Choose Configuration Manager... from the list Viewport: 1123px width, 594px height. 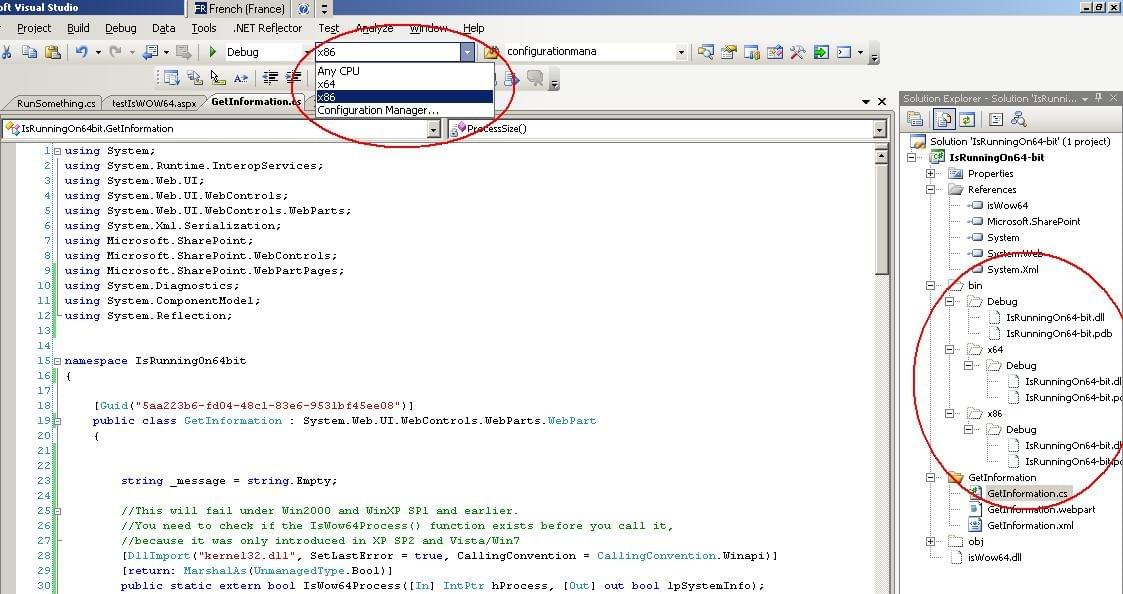click(x=405, y=110)
